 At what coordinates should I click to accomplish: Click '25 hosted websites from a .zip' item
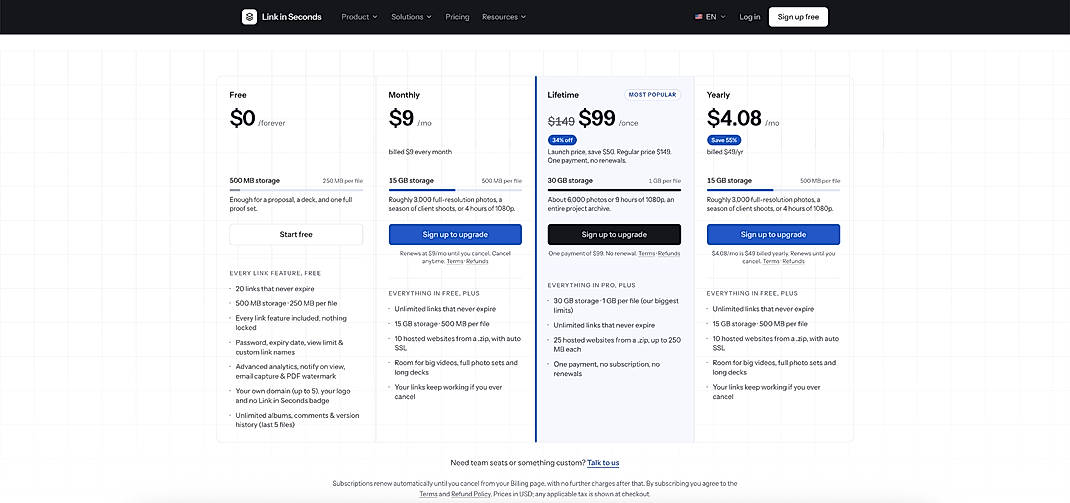pyautogui.click(x=615, y=345)
